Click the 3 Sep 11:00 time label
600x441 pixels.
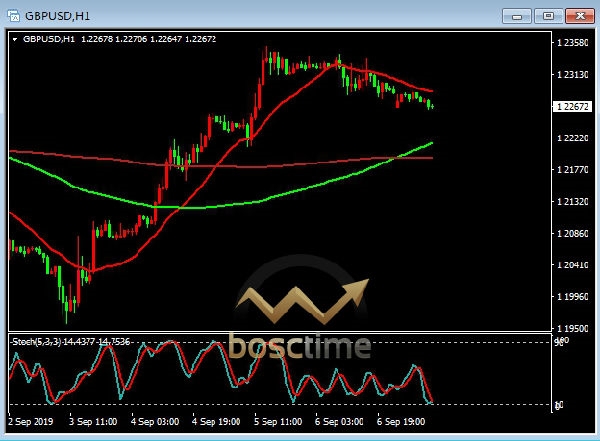pyautogui.click(x=93, y=421)
